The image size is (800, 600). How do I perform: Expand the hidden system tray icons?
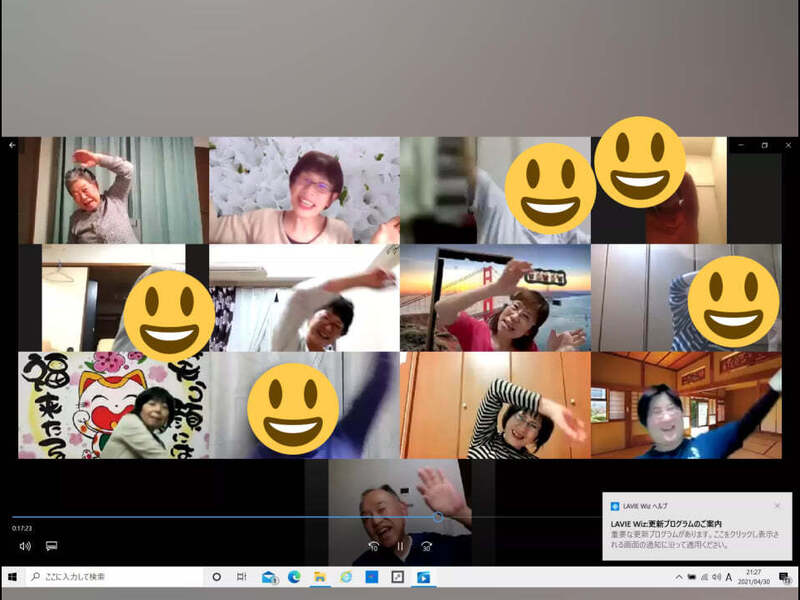tap(679, 577)
